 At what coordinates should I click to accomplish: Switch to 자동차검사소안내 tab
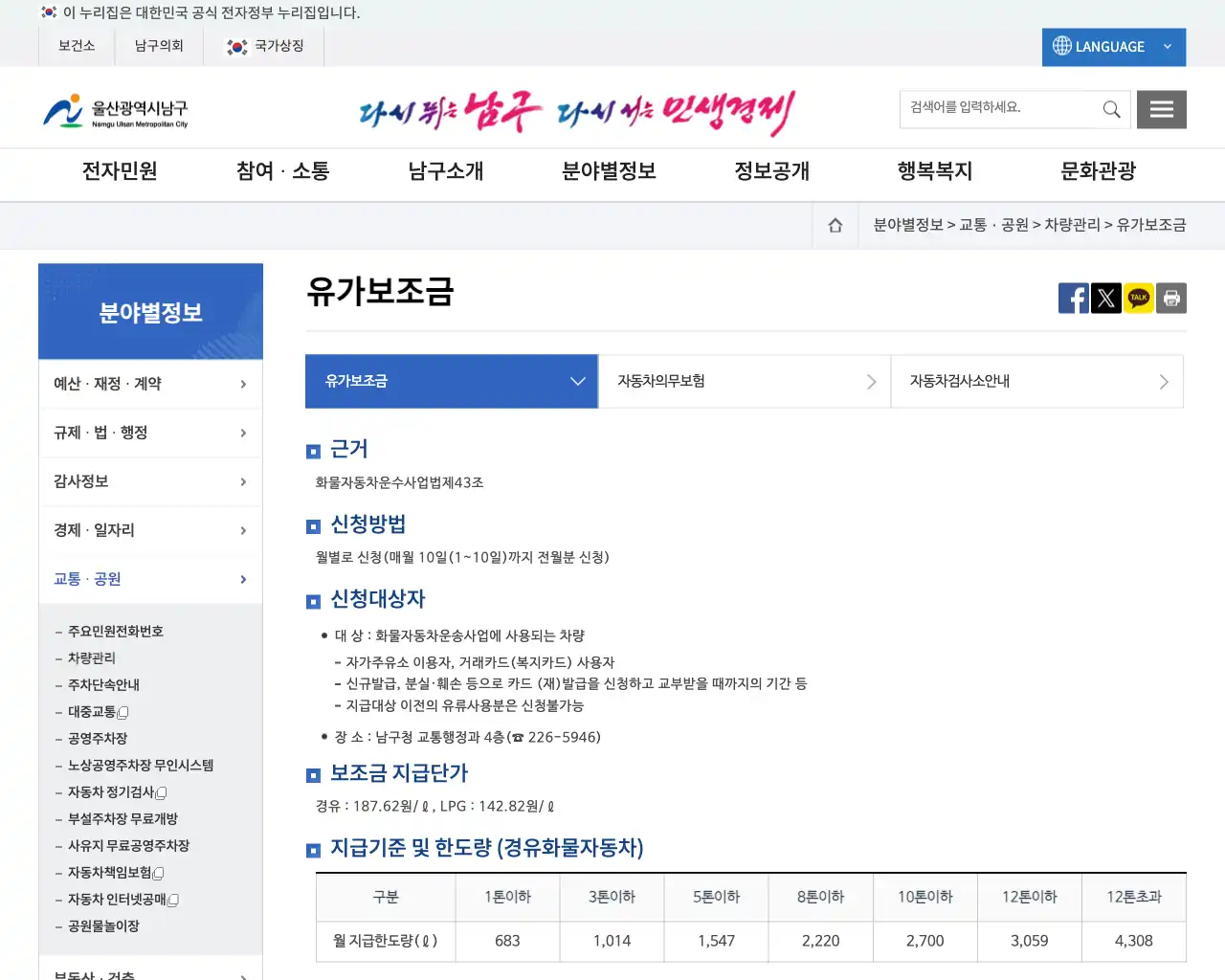pyautogui.click(x=1037, y=381)
